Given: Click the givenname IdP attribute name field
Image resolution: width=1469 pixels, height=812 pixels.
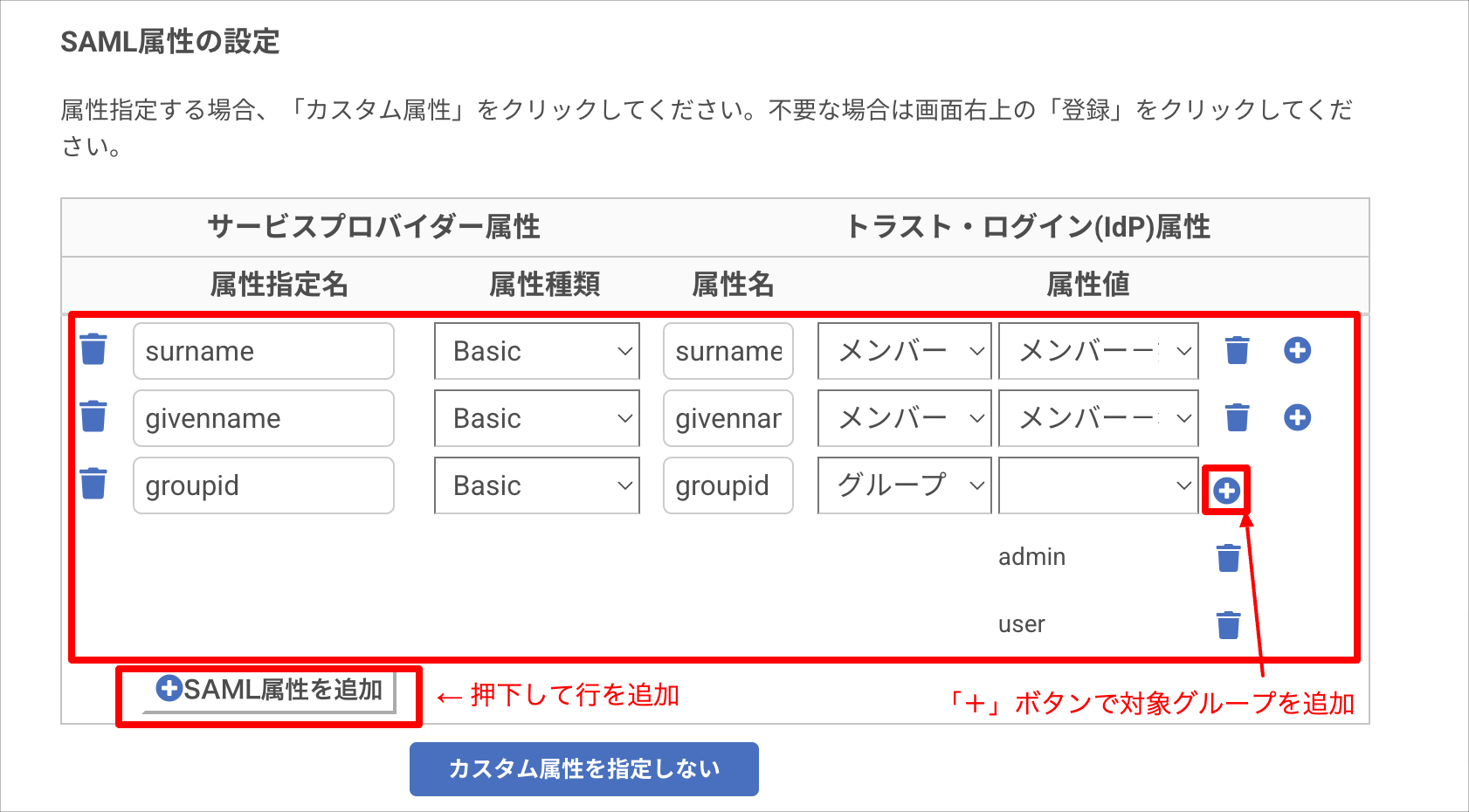Looking at the screenshot, I should click(728, 418).
